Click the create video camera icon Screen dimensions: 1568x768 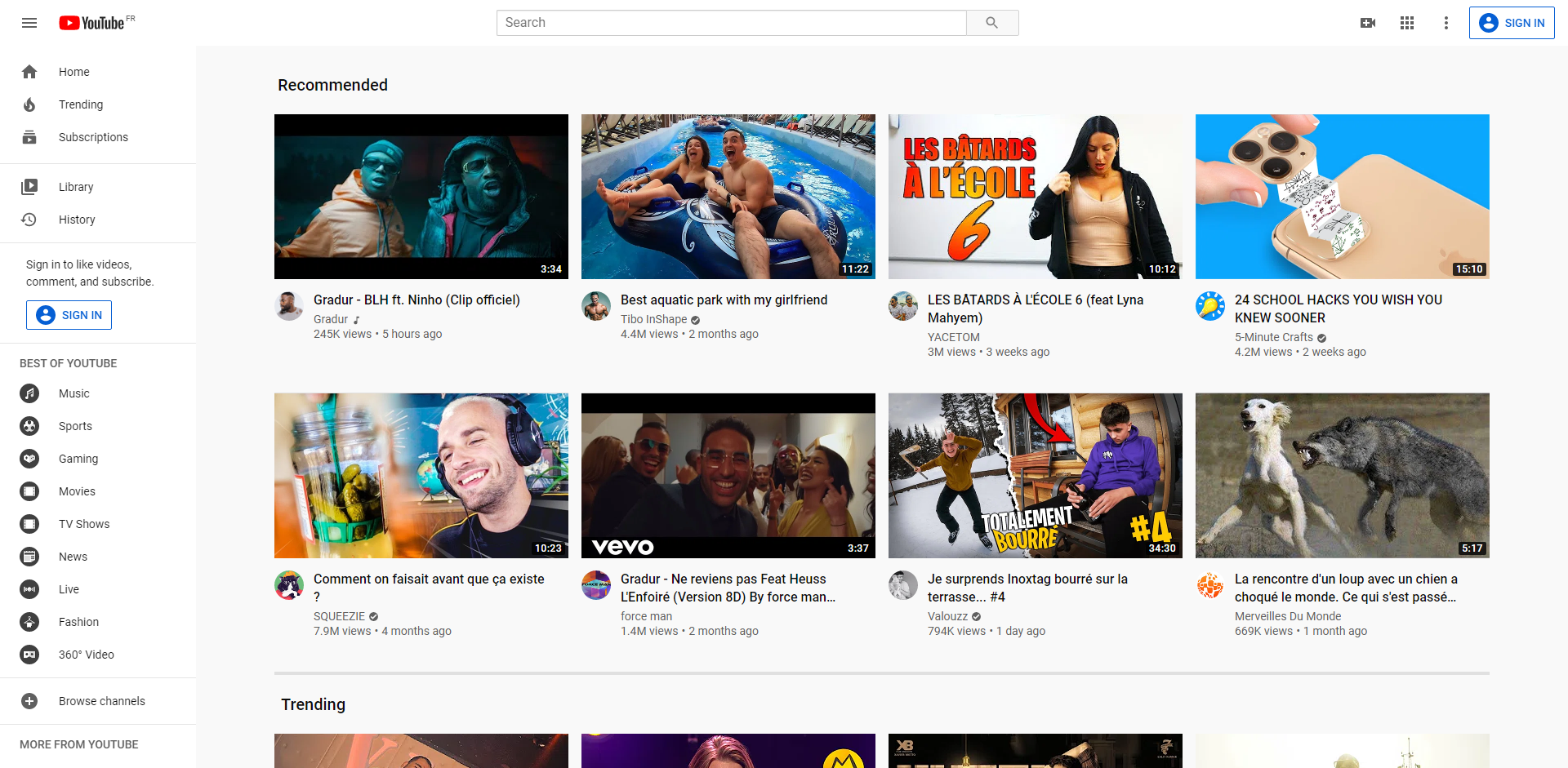pyautogui.click(x=1368, y=23)
